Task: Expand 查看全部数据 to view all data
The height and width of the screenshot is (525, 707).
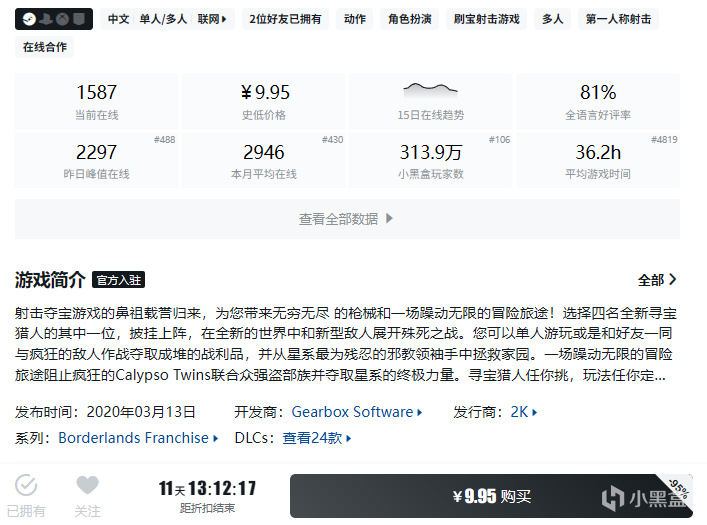Action: pyautogui.click(x=347, y=219)
